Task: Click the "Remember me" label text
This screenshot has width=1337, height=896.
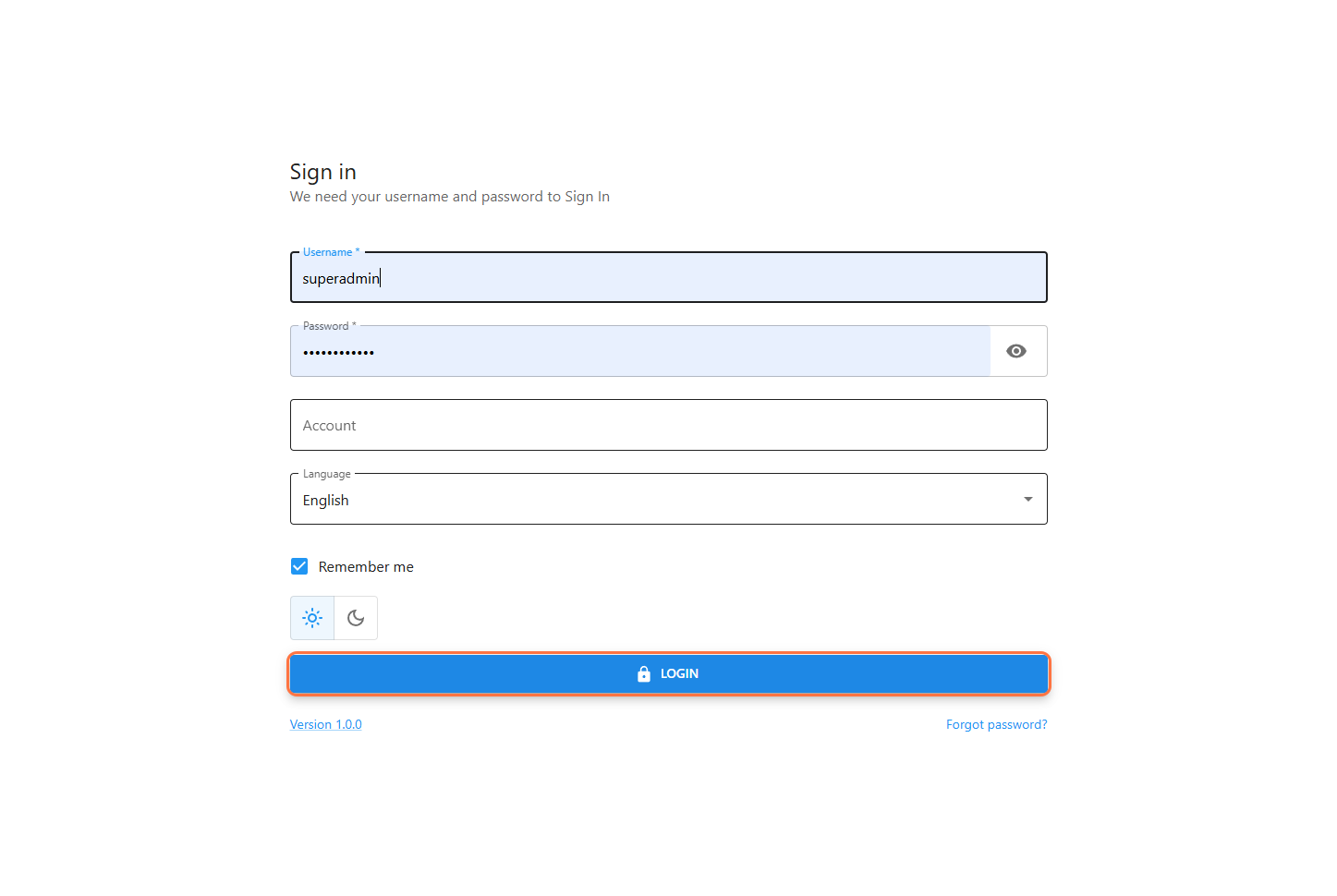Action: tap(366, 567)
